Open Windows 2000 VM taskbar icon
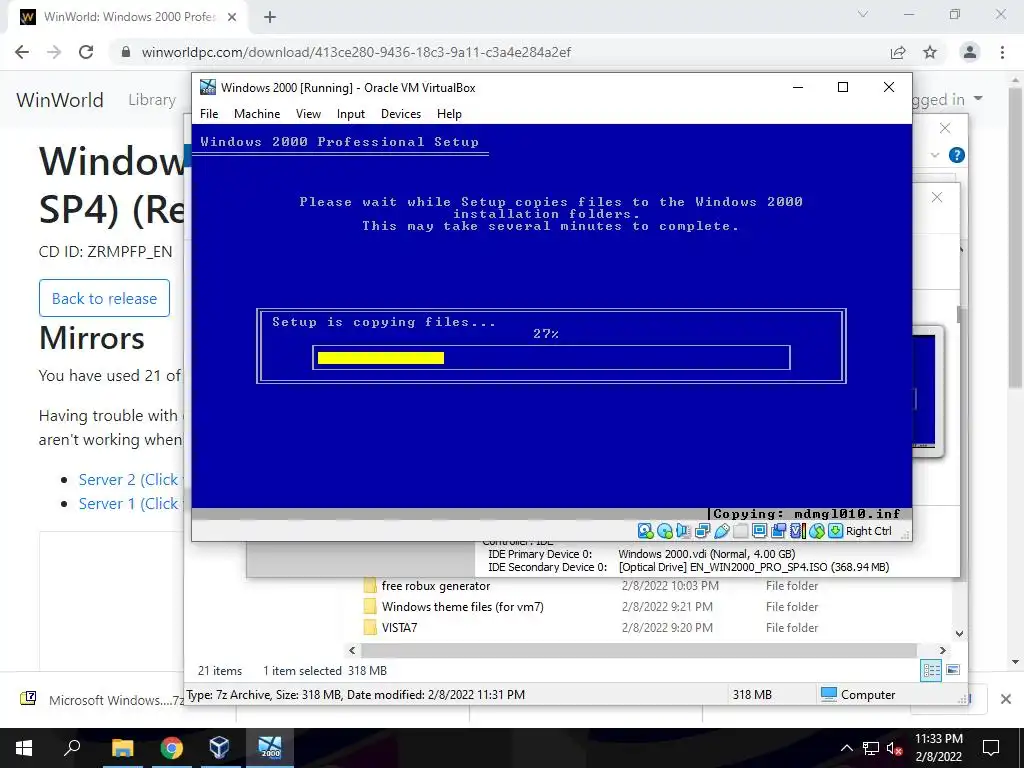 pos(270,748)
